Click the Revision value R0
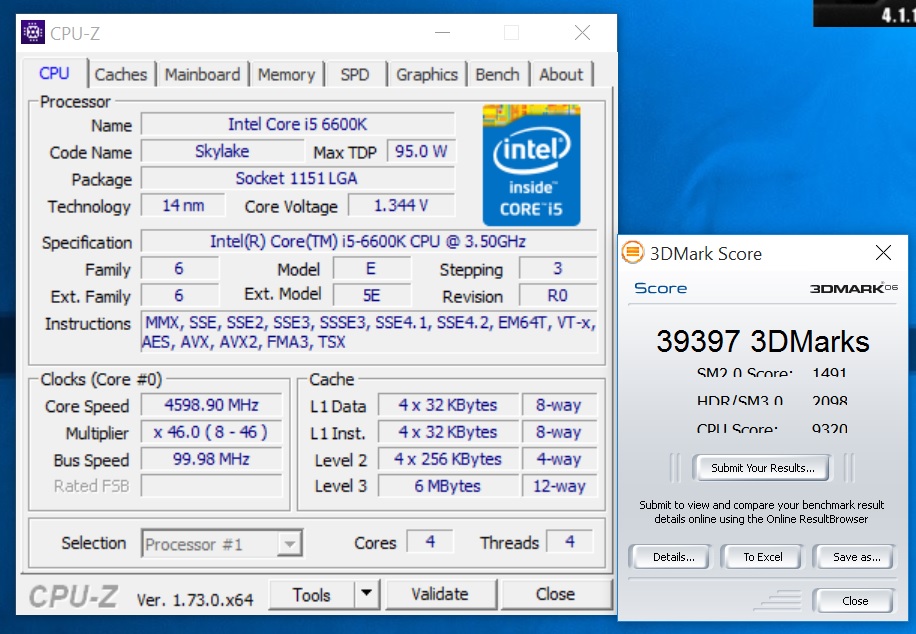Image resolution: width=916 pixels, height=634 pixels. (x=557, y=296)
